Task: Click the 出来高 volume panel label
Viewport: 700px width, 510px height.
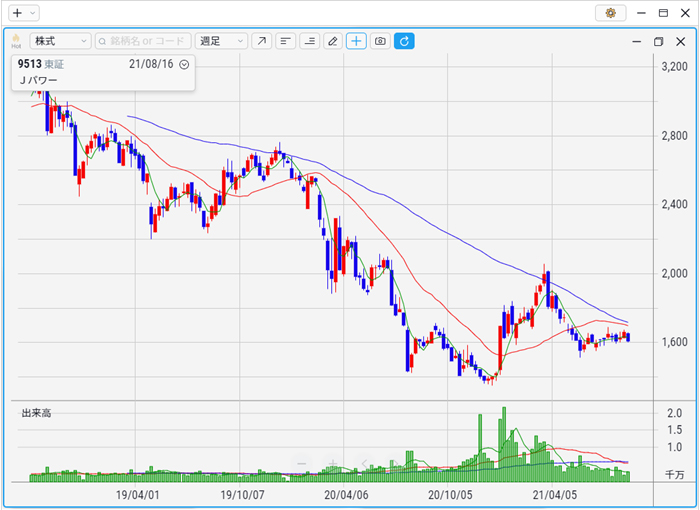Action: [x=36, y=413]
